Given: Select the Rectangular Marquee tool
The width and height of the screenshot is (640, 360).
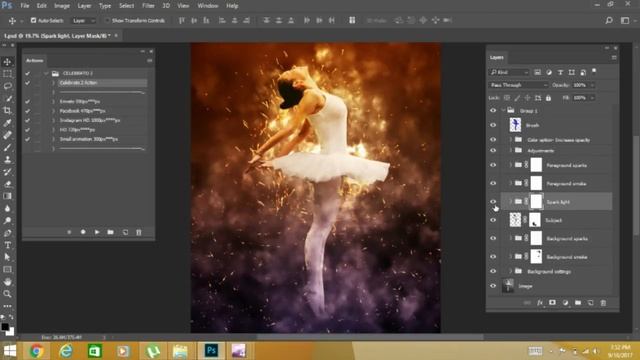Looking at the screenshot, I should tap(7, 74).
